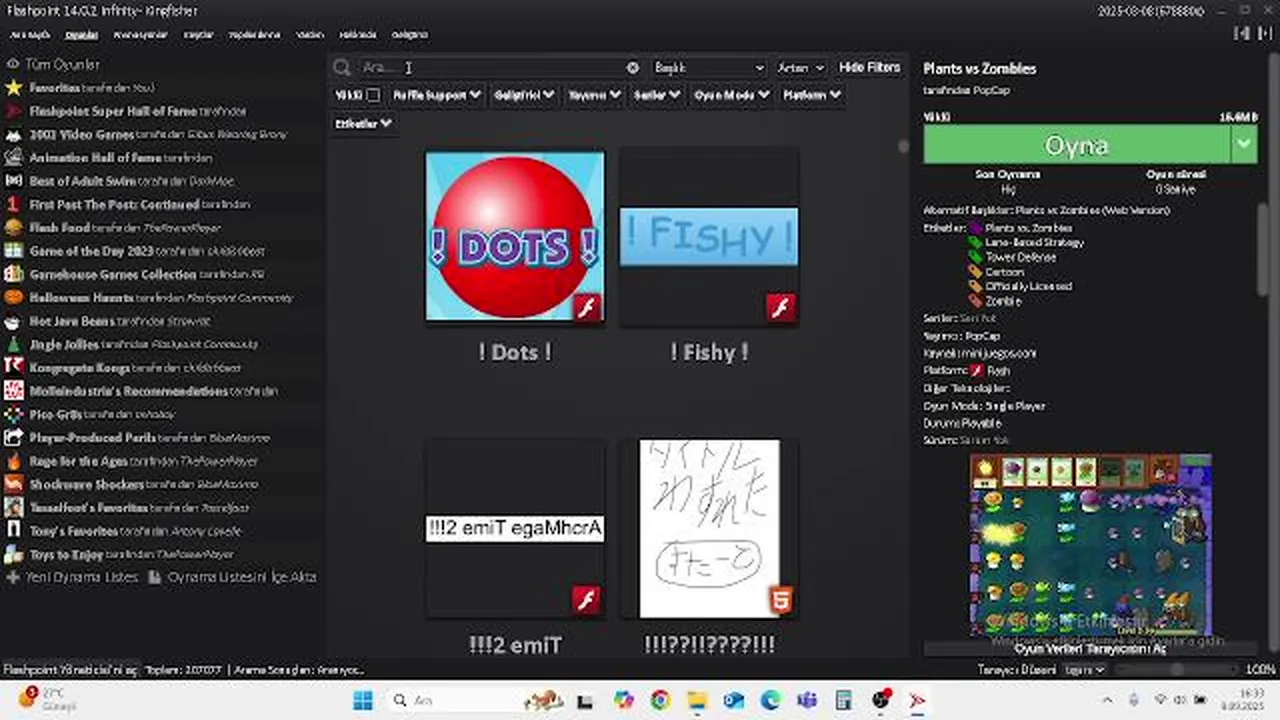This screenshot has height=720, width=1280.
Task: Open the Başlık sort-by dropdown
Action: (x=708, y=67)
